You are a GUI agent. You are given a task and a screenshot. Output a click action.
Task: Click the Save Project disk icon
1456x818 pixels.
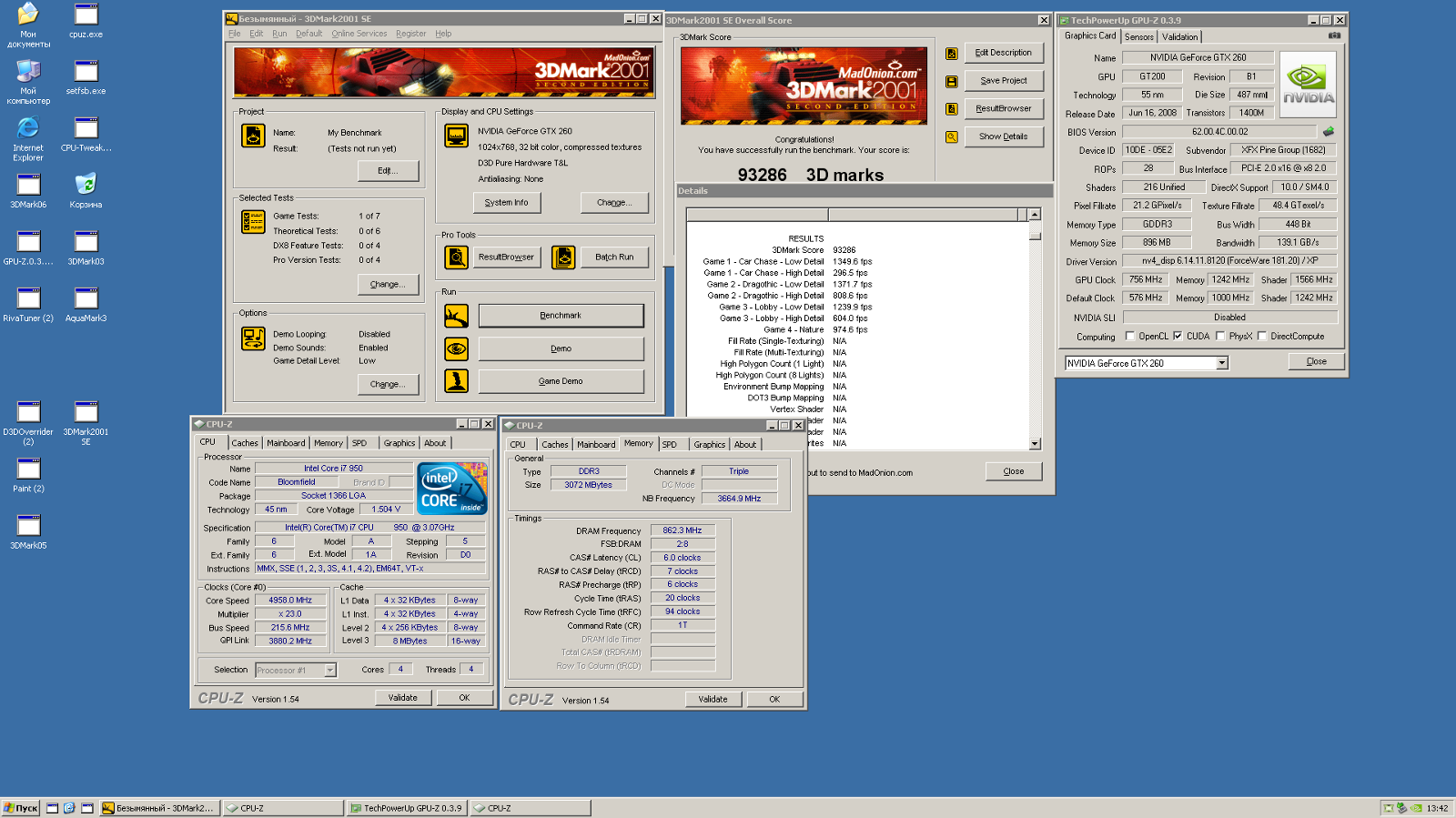click(x=951, y=81)
